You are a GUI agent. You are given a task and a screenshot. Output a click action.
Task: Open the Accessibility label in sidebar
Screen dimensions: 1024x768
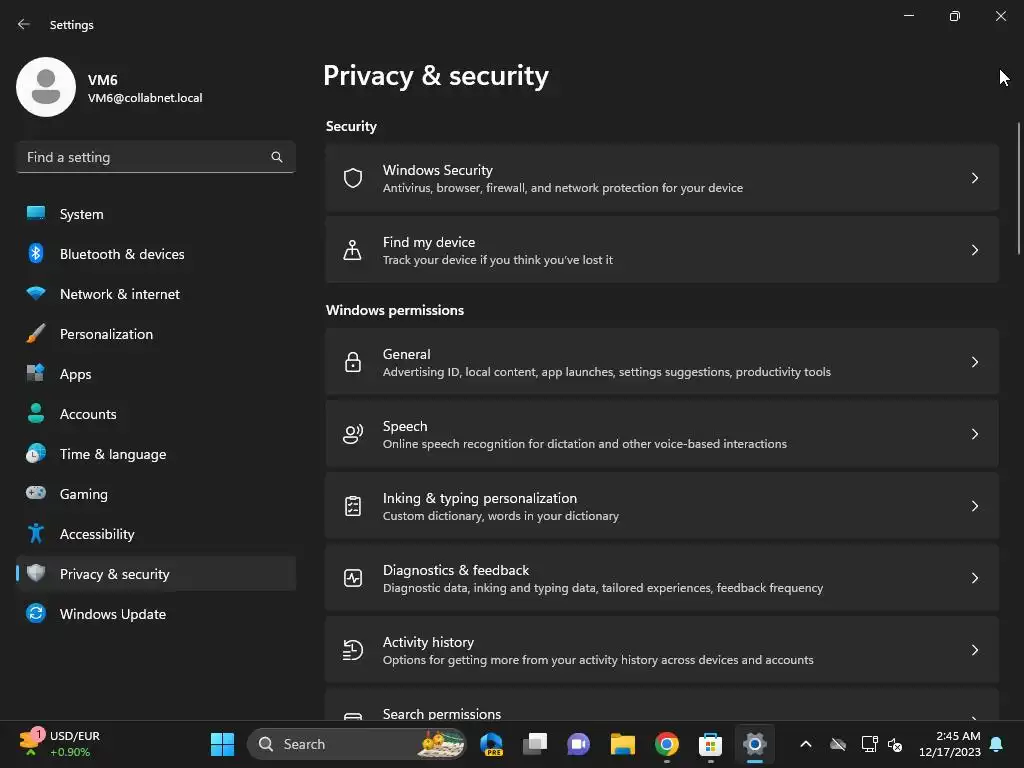click(x=97, y=534)
